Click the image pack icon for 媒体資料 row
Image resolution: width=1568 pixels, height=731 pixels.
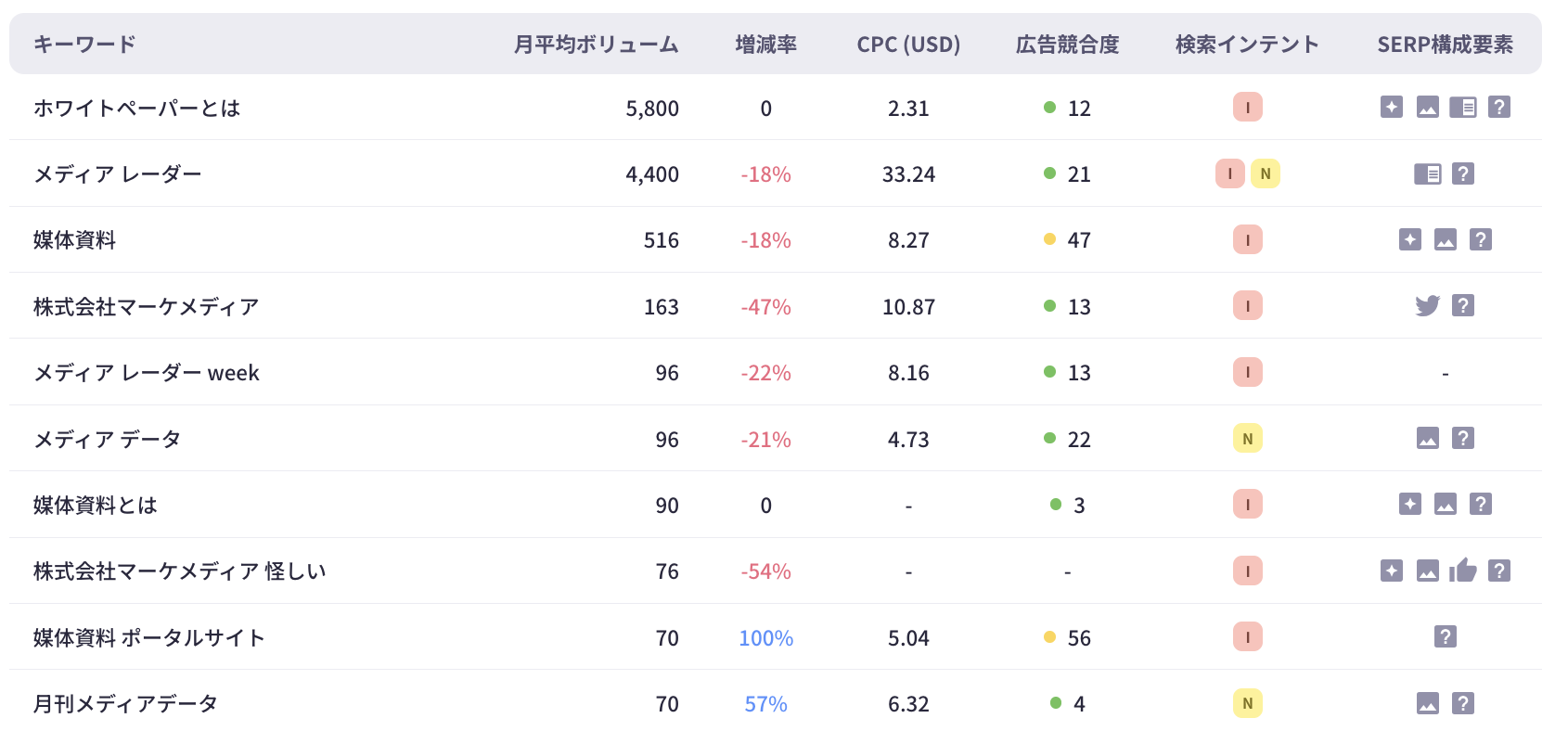tap(1445, 240)
